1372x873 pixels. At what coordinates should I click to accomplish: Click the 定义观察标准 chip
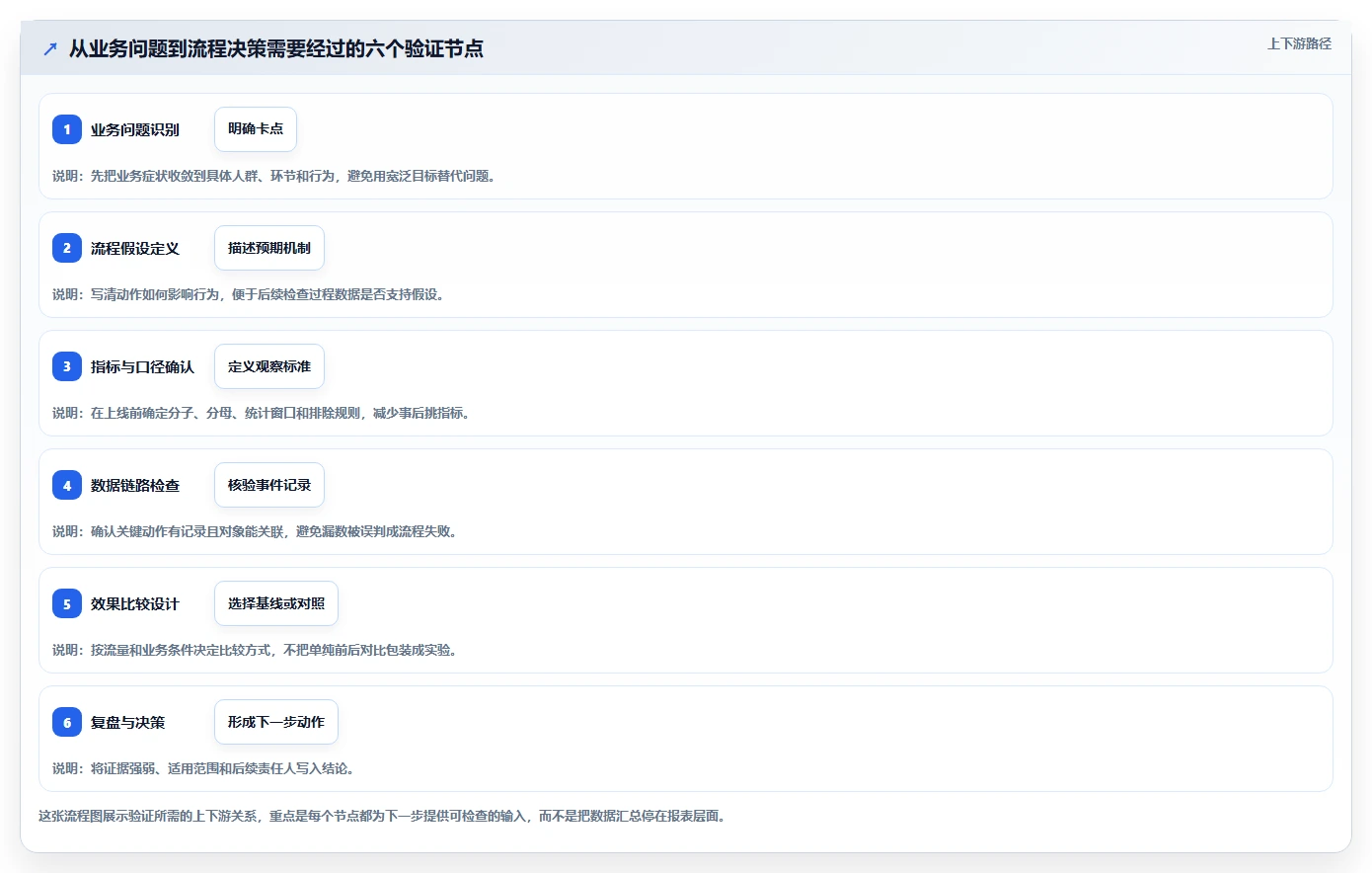pos(269,366)
